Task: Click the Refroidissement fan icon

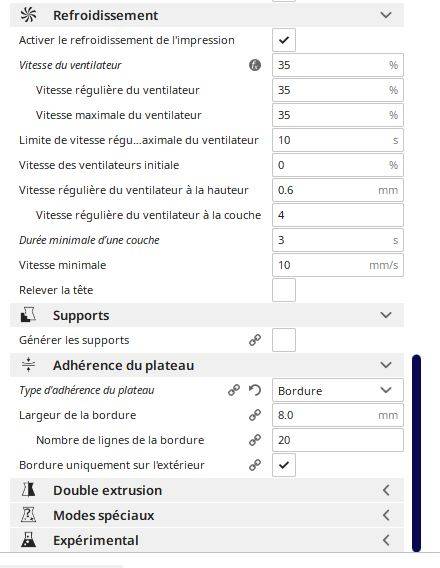Action: [x=28, y=15]
